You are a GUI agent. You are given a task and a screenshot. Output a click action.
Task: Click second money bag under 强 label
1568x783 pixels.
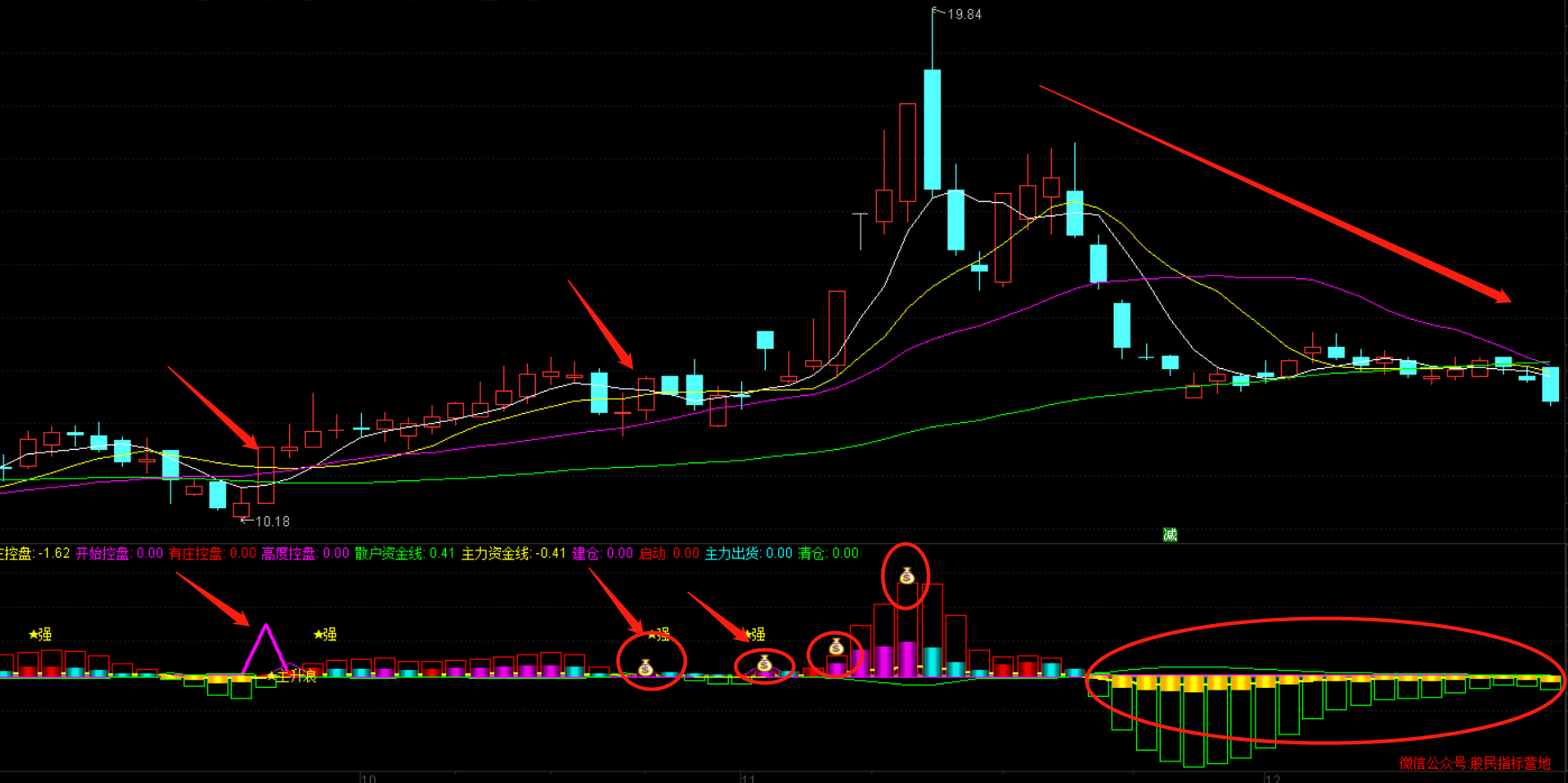tap(764, 663)
